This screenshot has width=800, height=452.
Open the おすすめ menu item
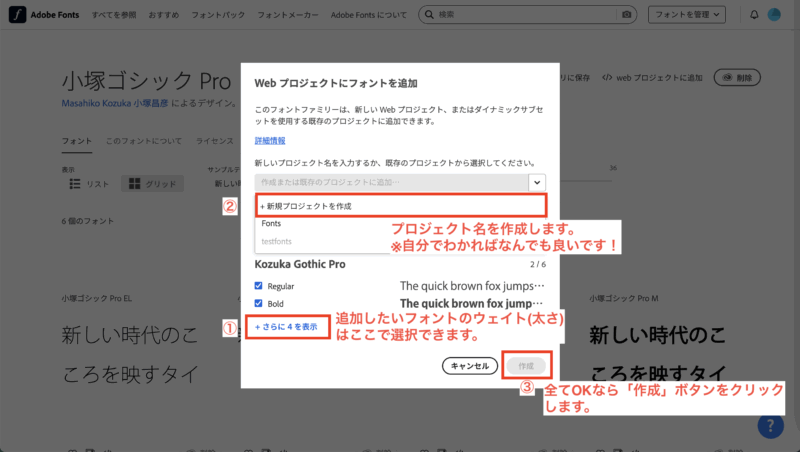pyautogui.click(x=164, y=15)
